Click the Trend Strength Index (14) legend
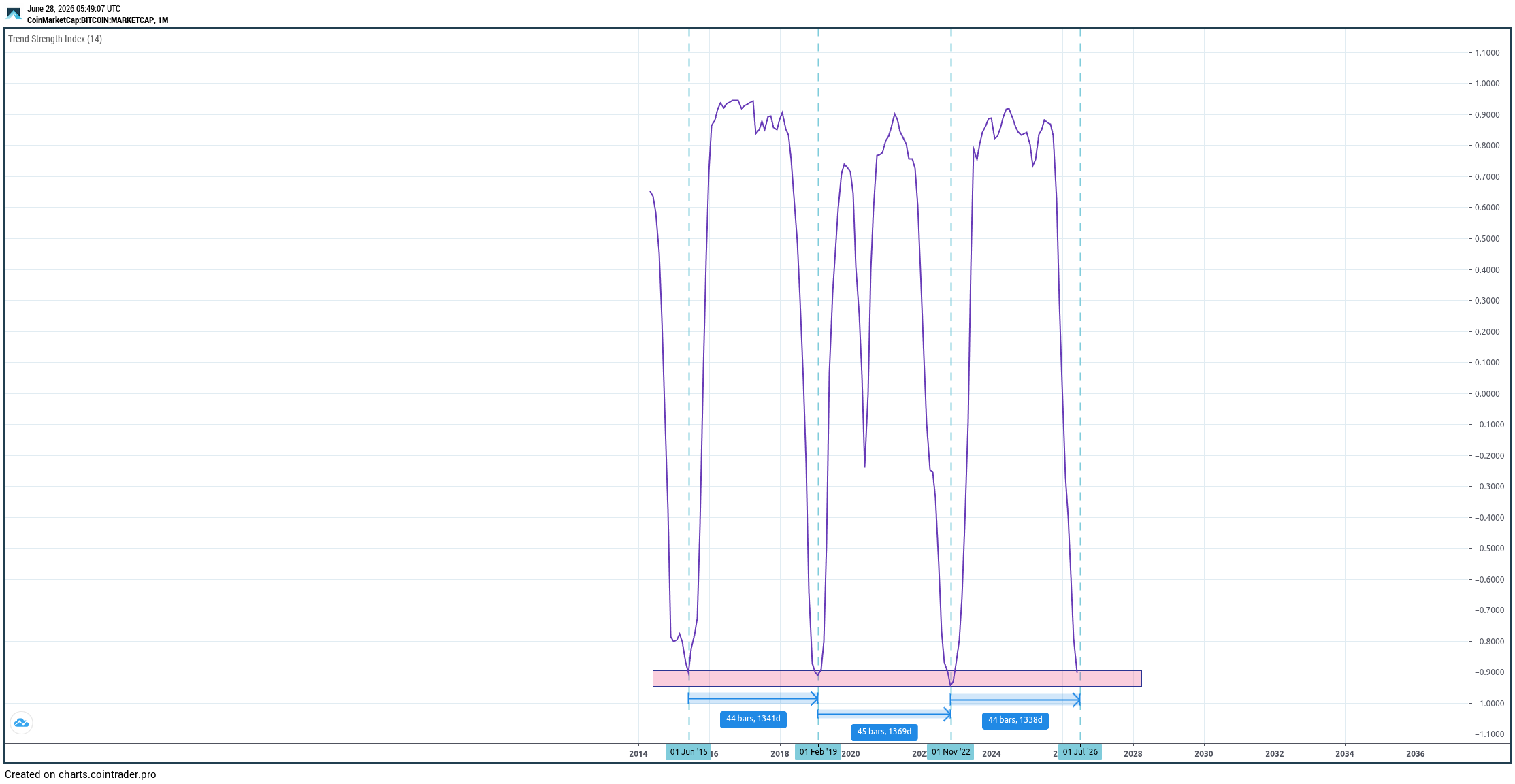Image resolution: width=1515 pixels, height=784 pixels. (55, 39)
